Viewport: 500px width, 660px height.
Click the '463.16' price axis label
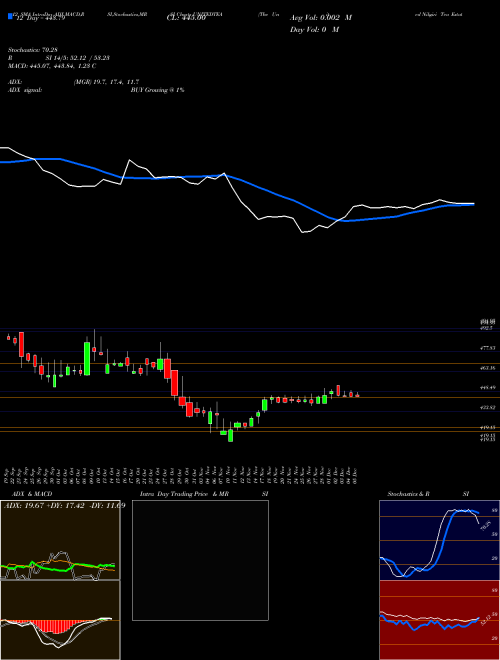[487, 368]
